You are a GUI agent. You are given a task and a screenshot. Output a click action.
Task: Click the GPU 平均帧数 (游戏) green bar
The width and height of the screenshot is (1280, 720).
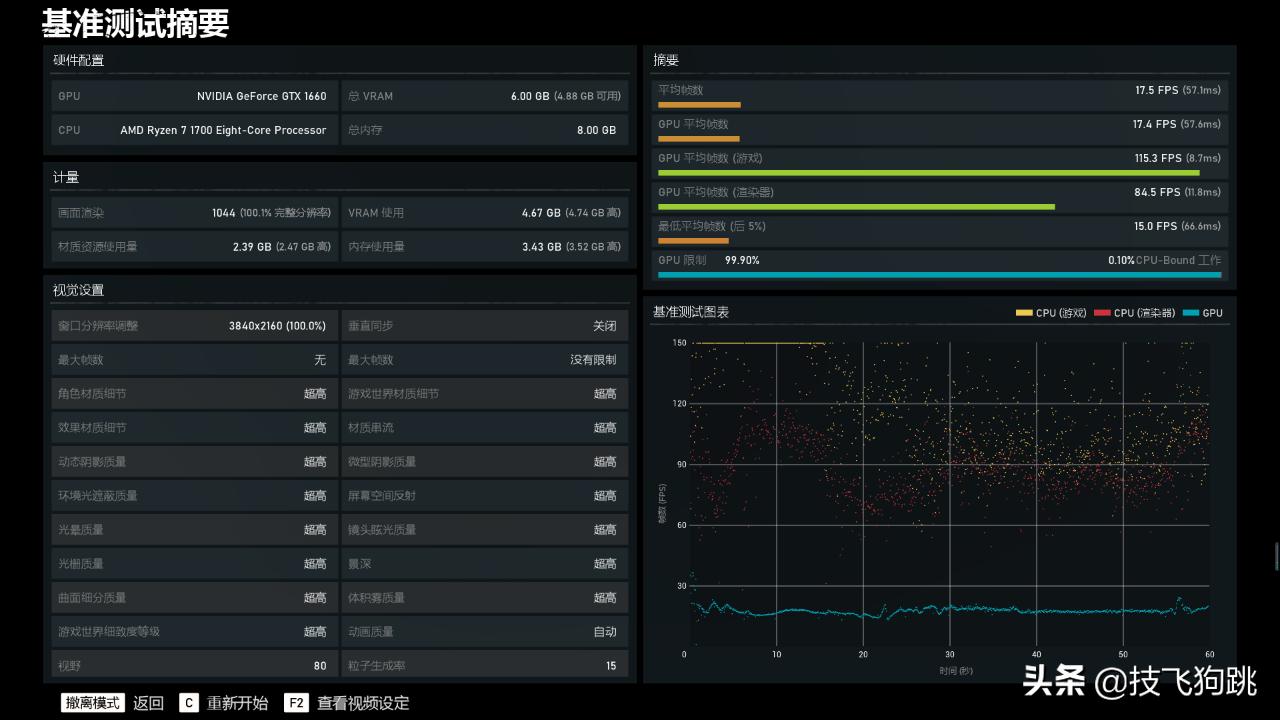[x=928, y=173]
